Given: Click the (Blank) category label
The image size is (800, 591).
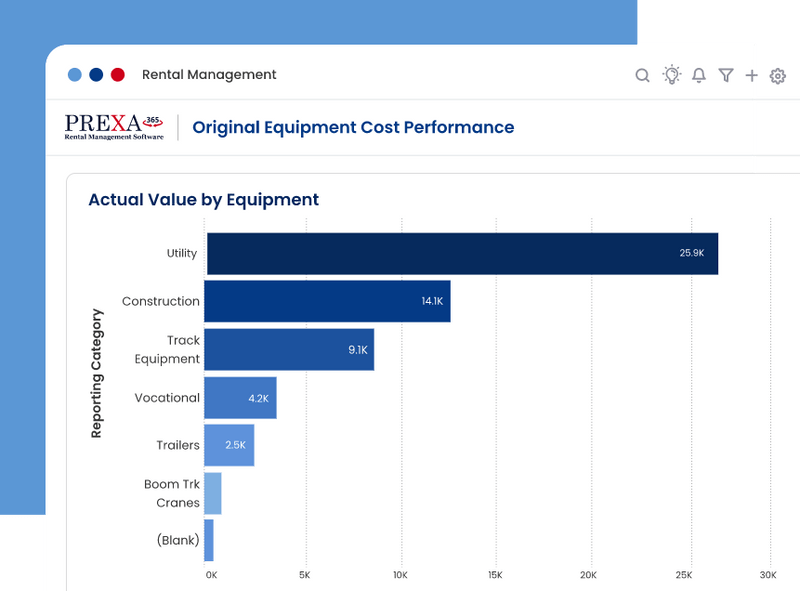Looking at the screenshot, I should pyautogui.click(x=177, y=540).
